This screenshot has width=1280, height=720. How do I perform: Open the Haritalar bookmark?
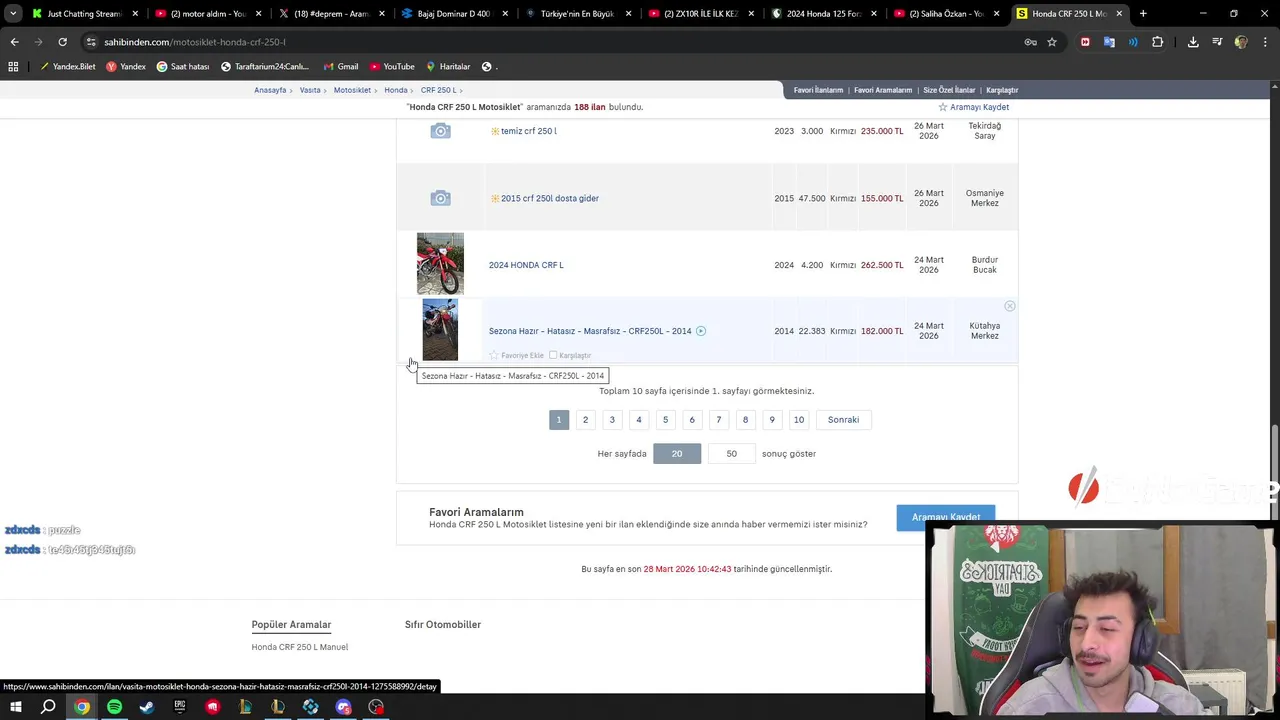point(448,67)
